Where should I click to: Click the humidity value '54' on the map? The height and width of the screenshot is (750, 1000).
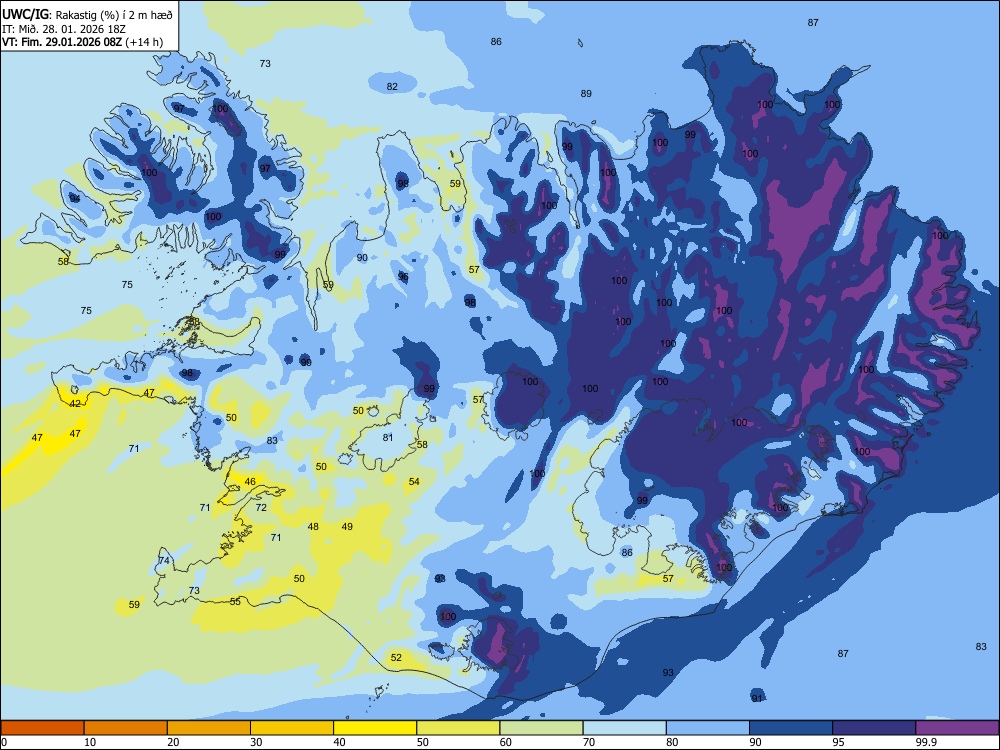[415, 482]
